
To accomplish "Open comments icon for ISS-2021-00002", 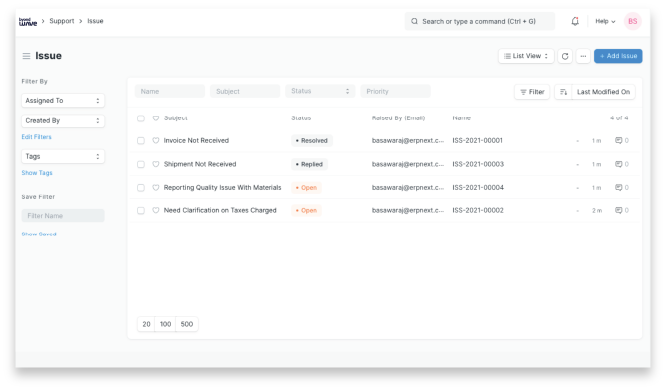I will click(x=618, y=210).
